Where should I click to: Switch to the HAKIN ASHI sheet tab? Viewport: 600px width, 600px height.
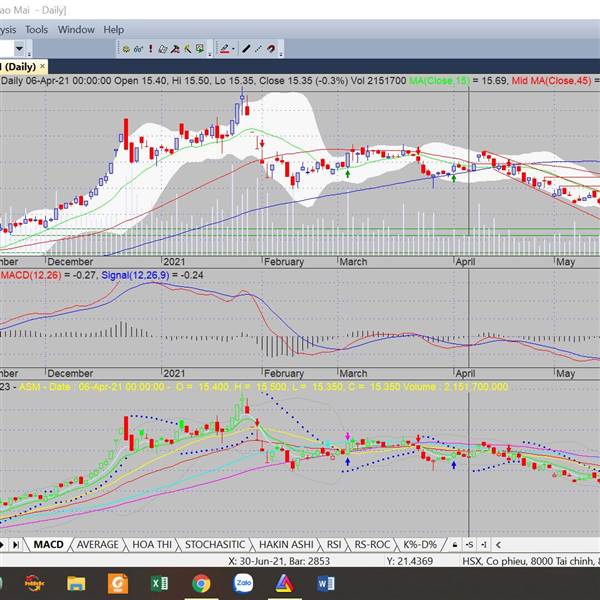(x=286, y=545)
